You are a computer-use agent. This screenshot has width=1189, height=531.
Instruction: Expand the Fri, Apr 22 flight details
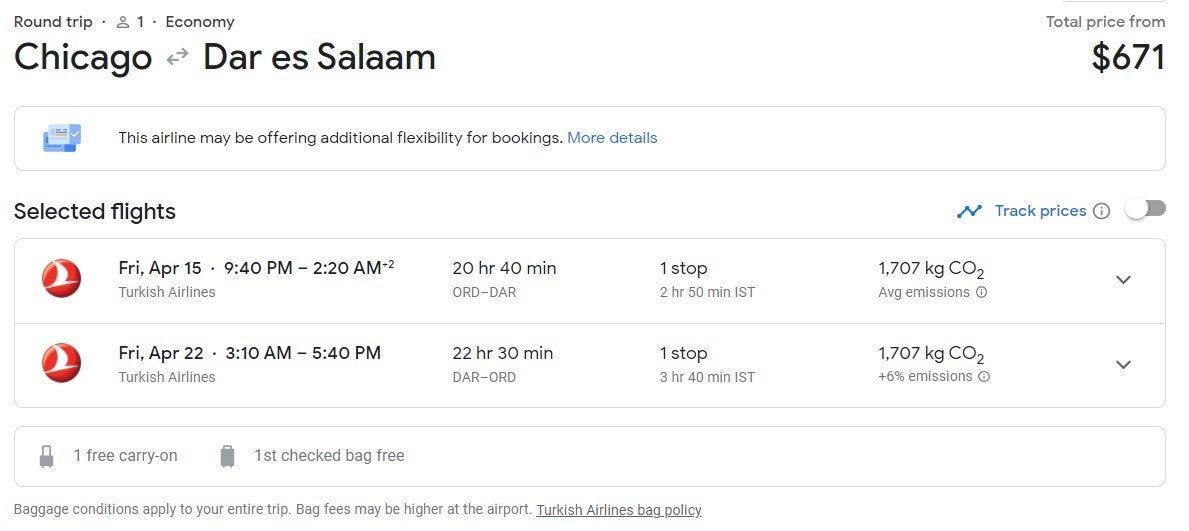tap(1123, 365)
